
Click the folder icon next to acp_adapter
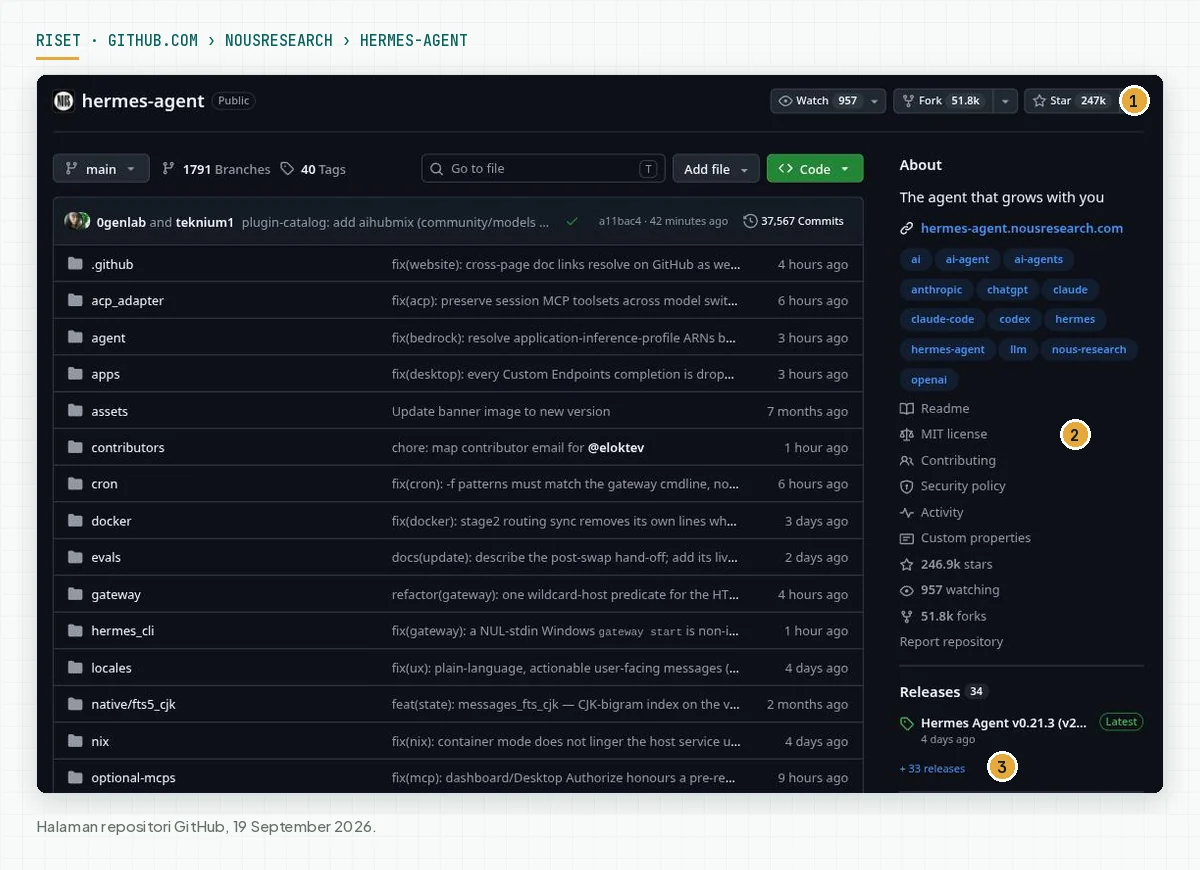[74, 300]
